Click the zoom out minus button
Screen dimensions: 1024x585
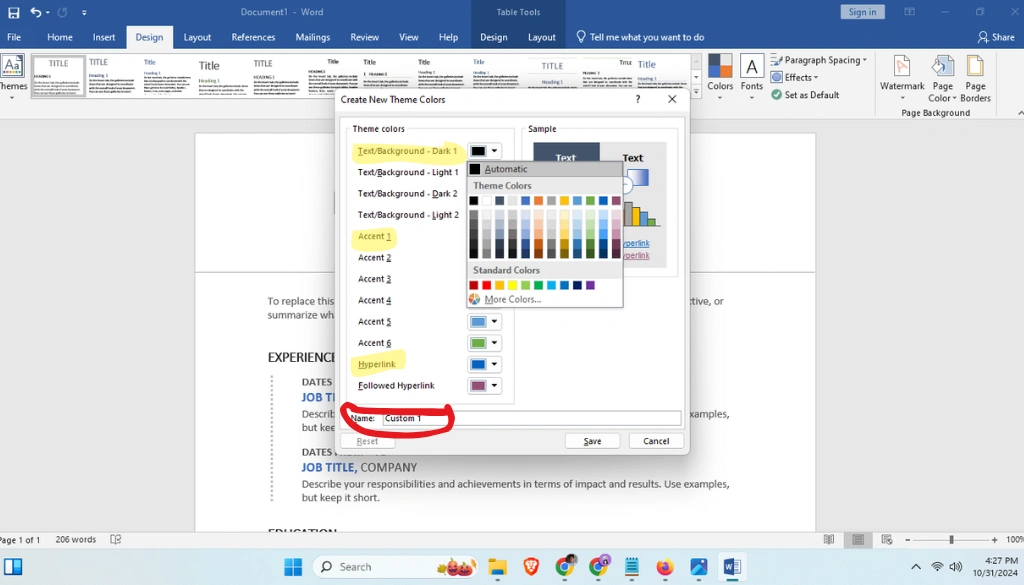point(908,539)
